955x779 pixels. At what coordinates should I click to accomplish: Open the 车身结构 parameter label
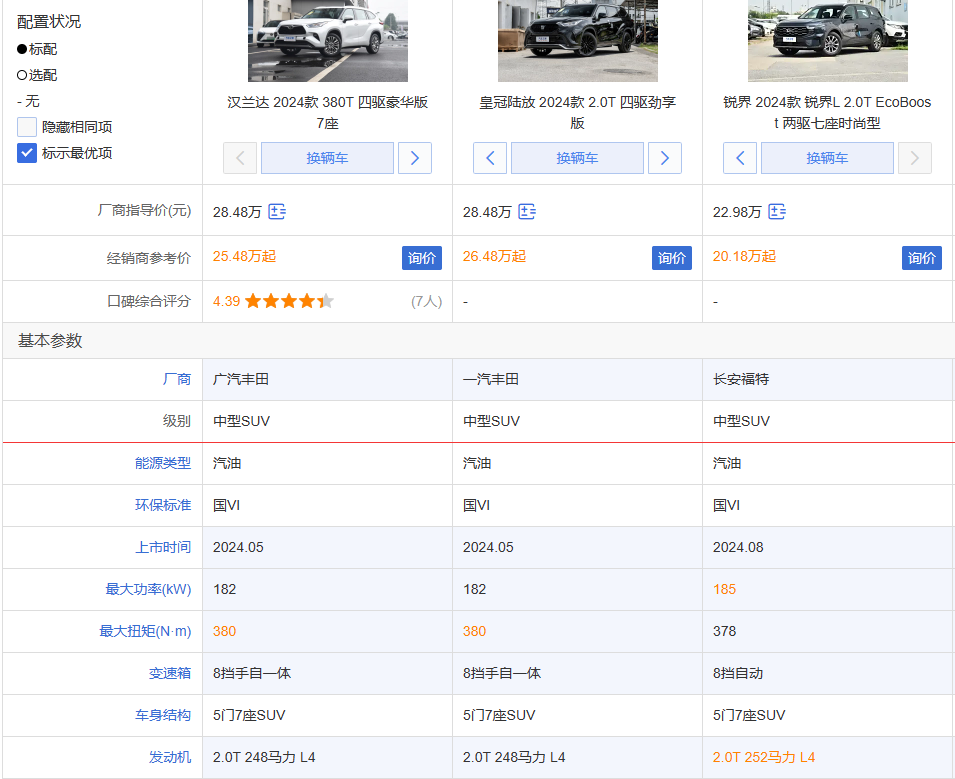pyautogui.click(x=163, y=715)
